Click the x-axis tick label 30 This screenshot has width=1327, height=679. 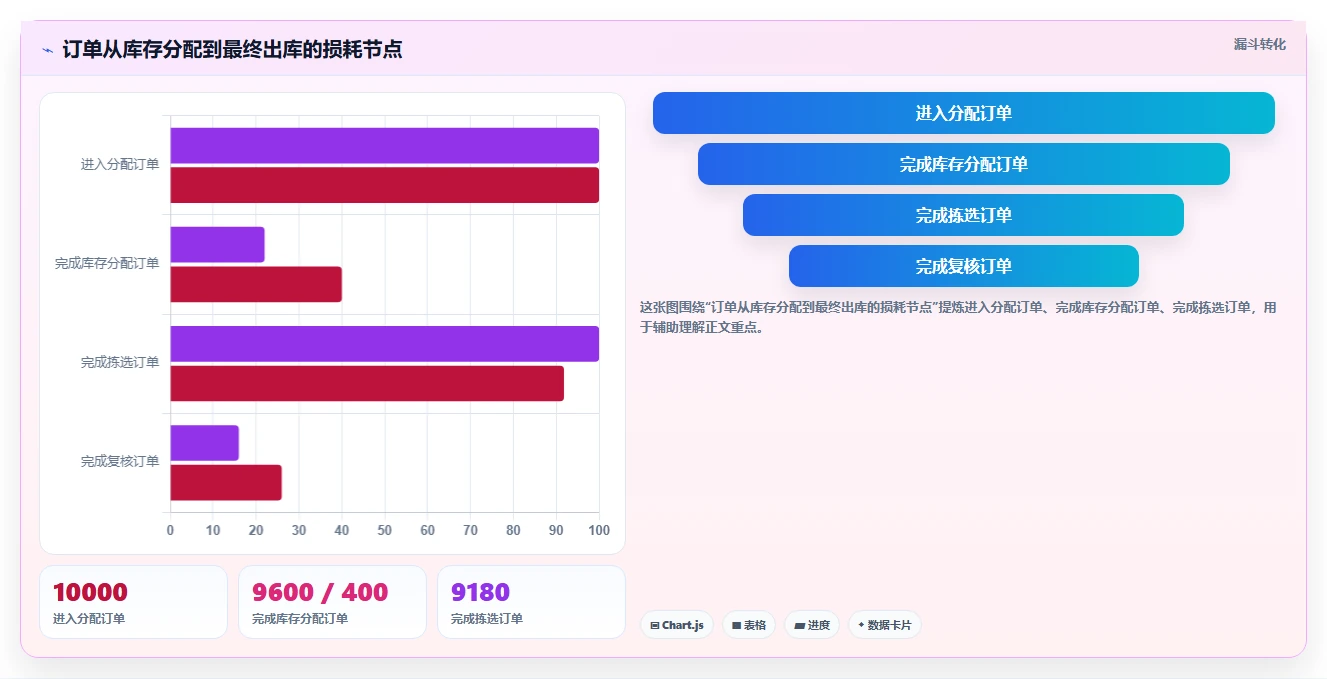pos(299,530)
